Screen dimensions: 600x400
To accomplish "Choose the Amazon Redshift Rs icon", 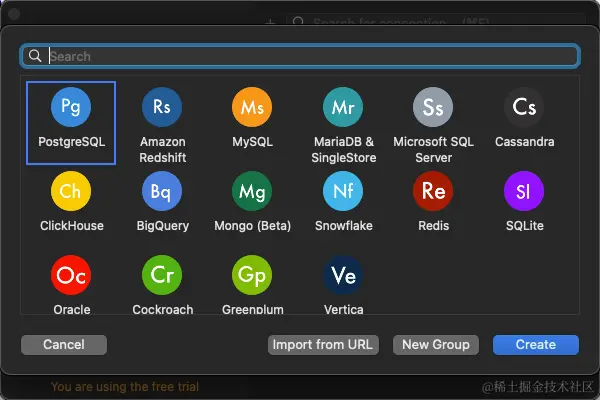I will click(162, 107).
